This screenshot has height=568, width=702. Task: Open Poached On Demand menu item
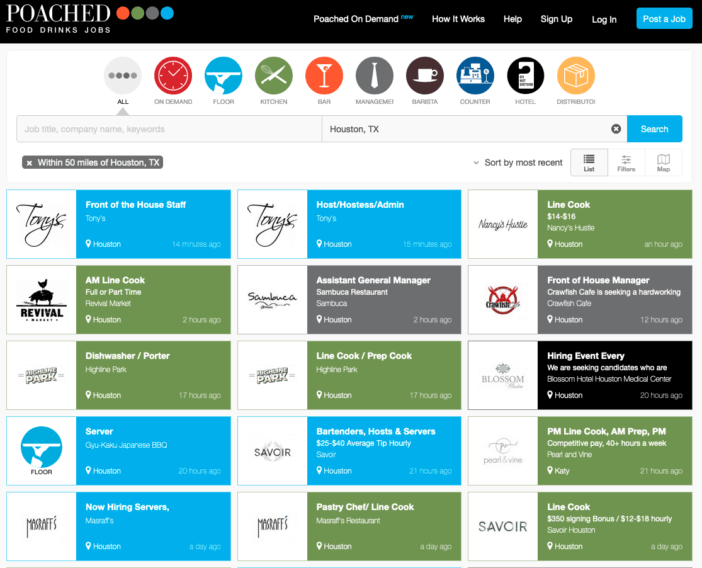363,19
